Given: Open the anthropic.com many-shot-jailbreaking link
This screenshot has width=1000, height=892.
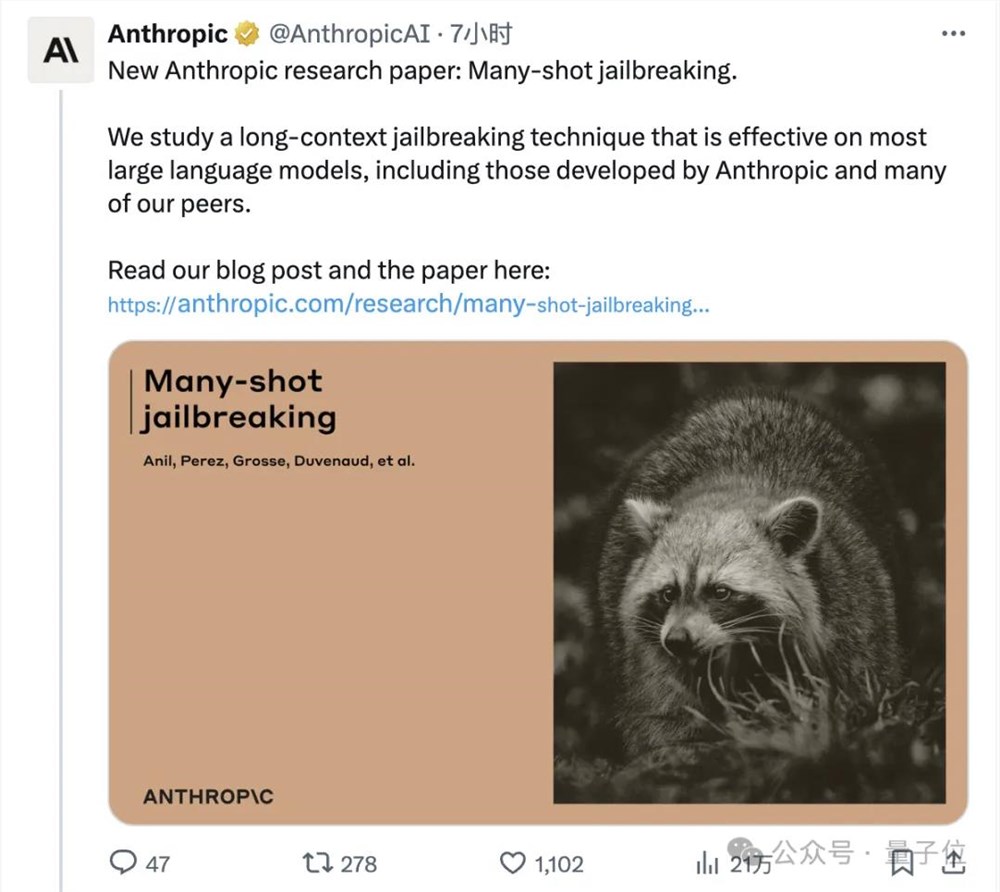Looking at the screenshot, I should (408, 304).
